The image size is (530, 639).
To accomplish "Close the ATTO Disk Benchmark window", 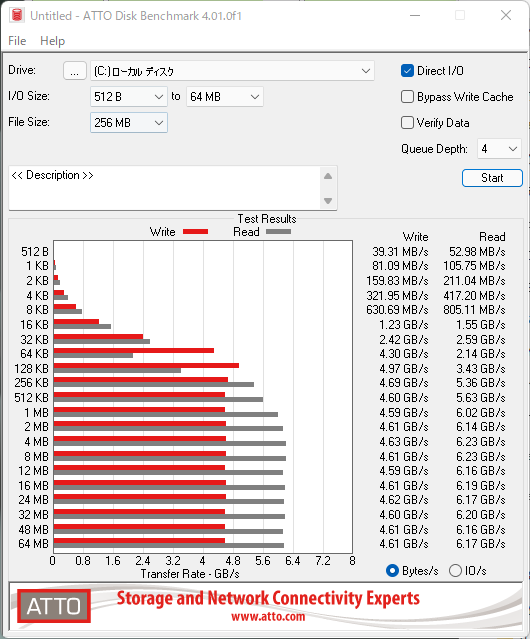I will click(506, 15).
